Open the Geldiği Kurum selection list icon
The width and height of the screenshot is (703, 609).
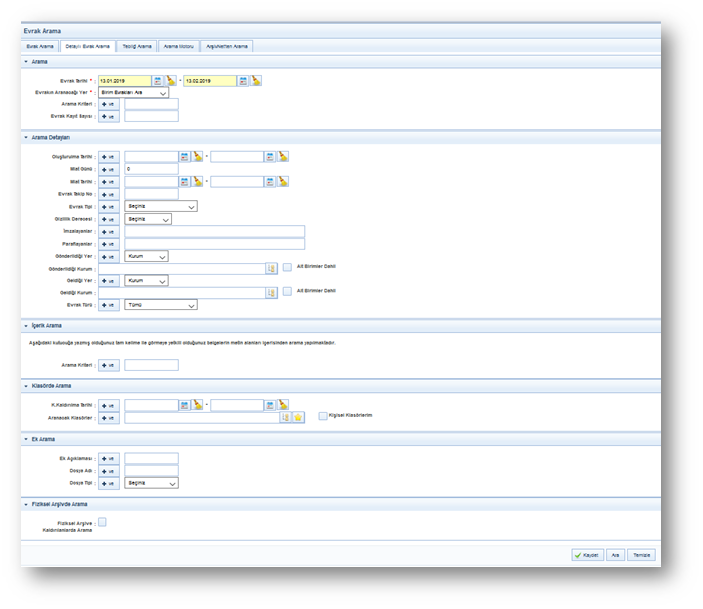[x=270, y=292]
